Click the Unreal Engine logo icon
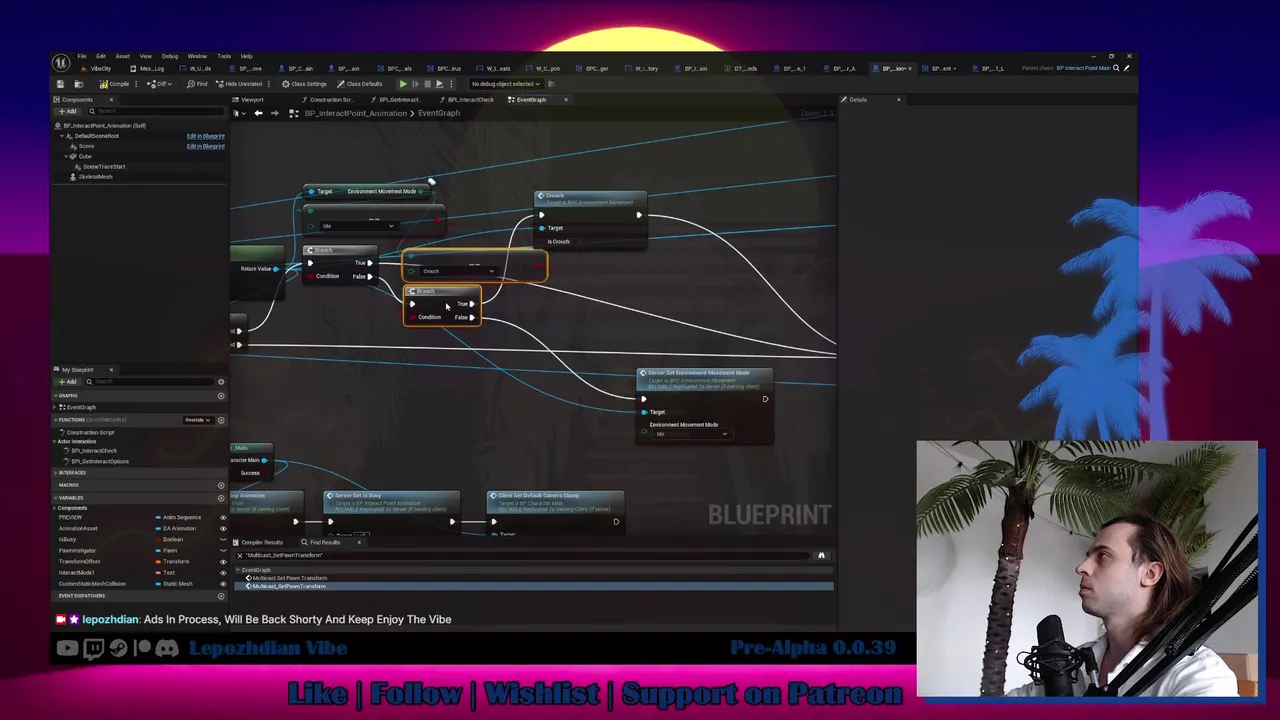The width and height of the screenshot is (1280, 720). click(62, 64)
